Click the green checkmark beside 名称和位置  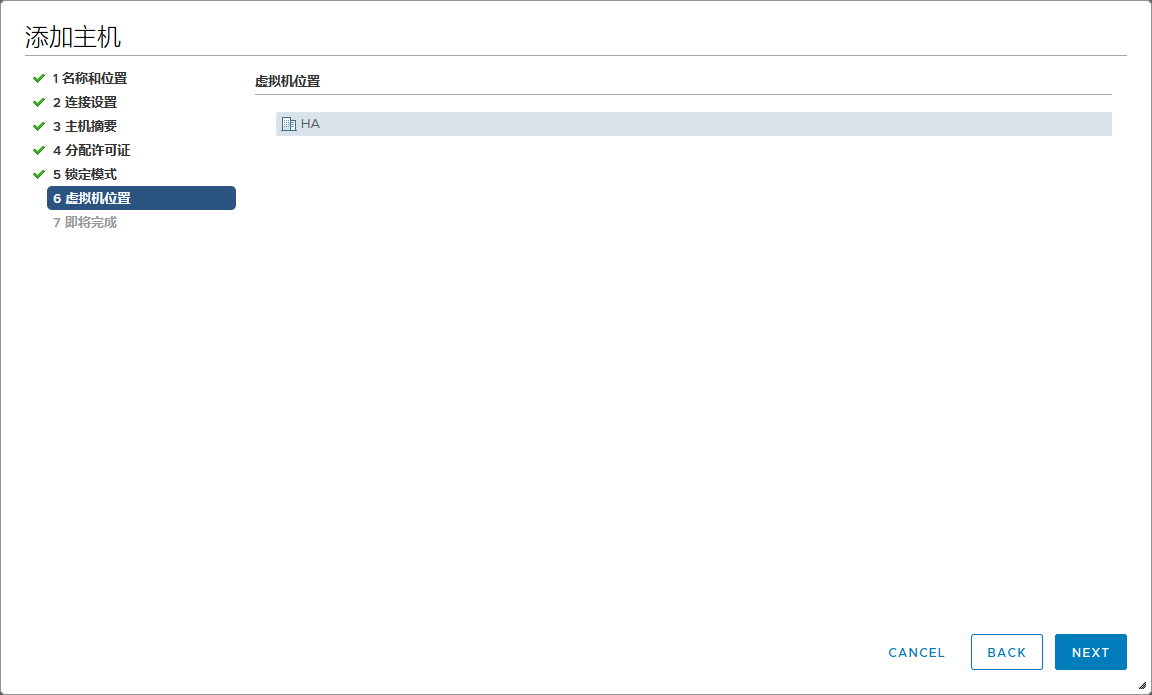coord(39,78)
